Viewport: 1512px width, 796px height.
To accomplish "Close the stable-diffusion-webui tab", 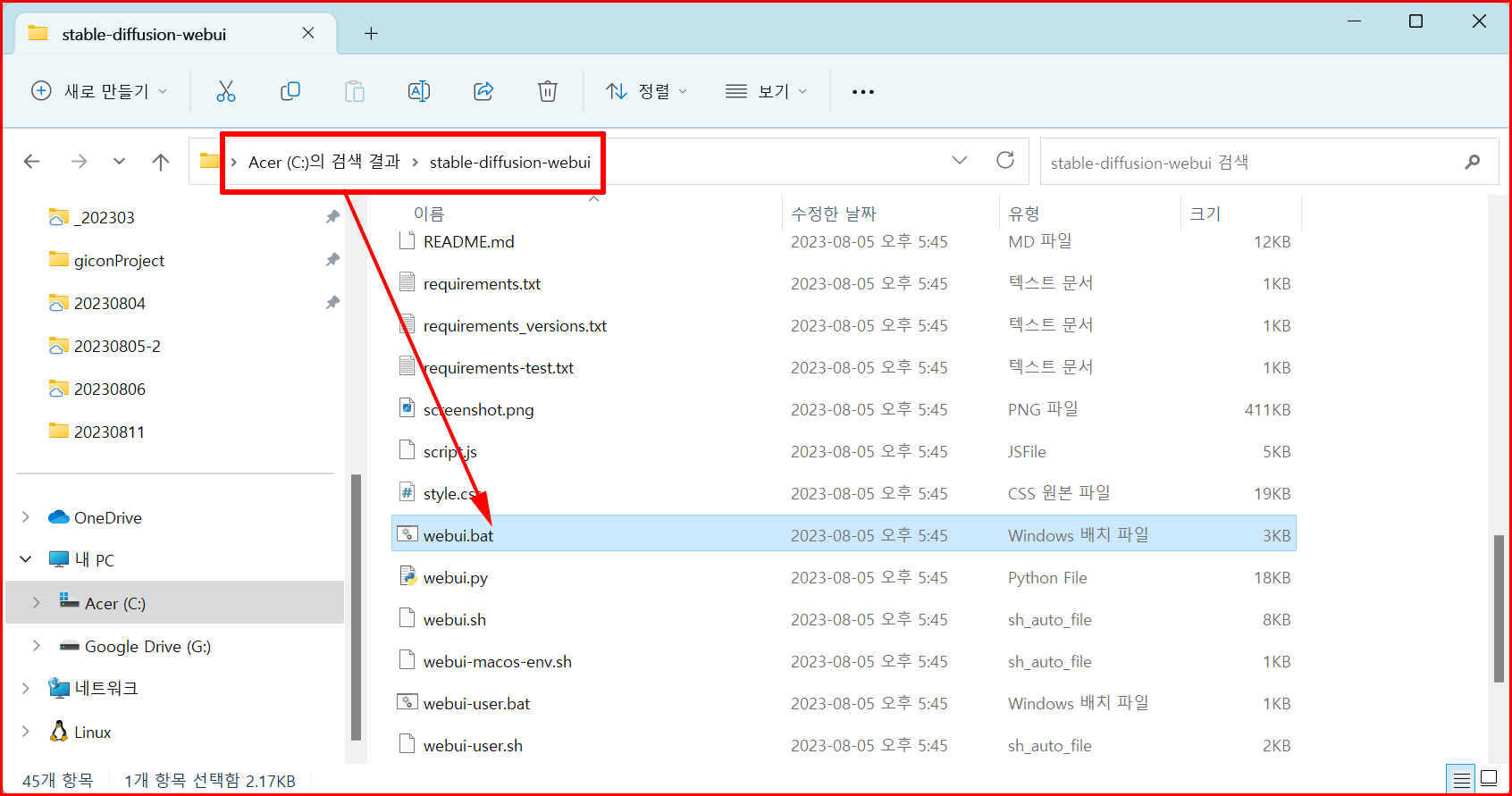I will coord(308,33).
